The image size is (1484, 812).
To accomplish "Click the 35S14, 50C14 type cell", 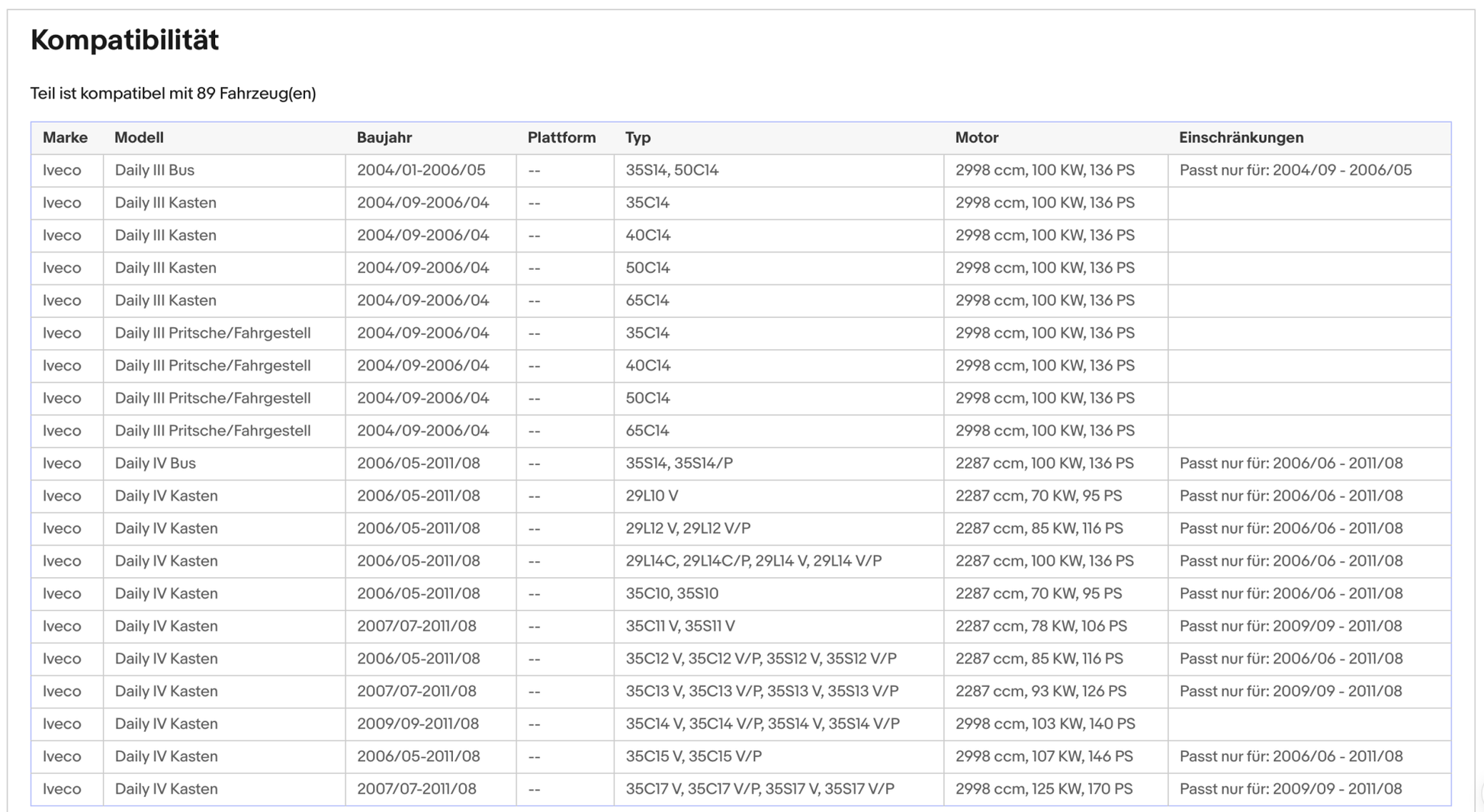I will point(779,171).
